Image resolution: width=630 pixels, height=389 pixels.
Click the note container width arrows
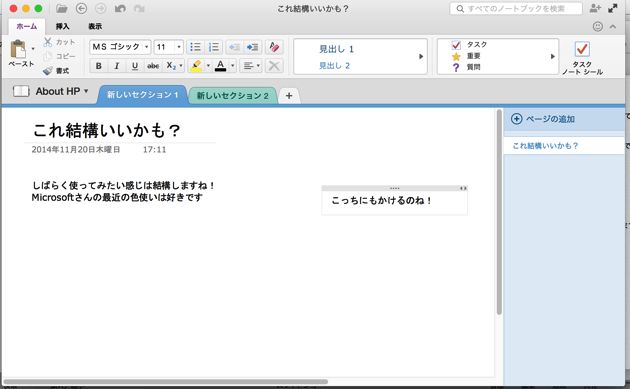463,188
